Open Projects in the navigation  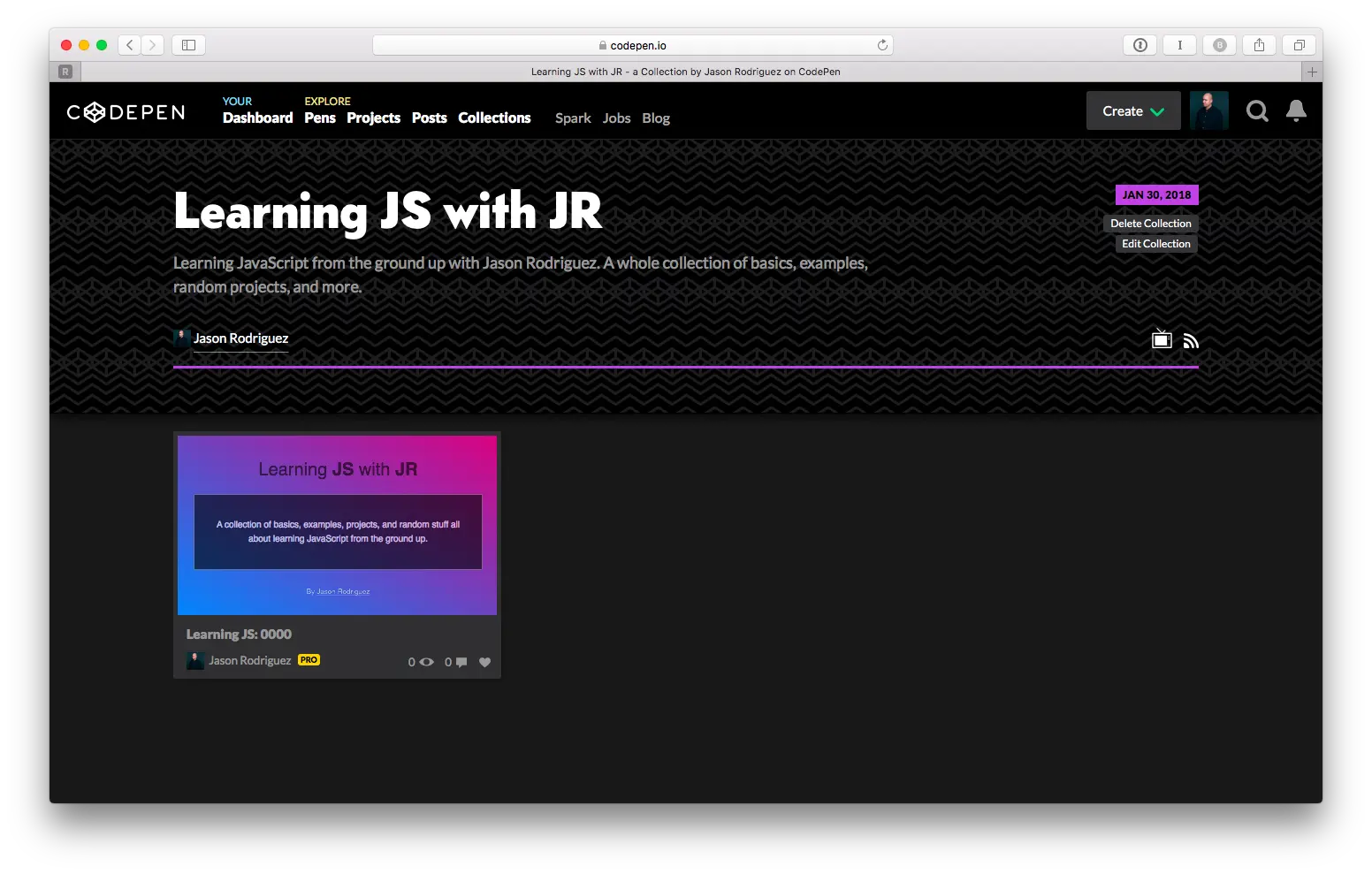point(373,118)
